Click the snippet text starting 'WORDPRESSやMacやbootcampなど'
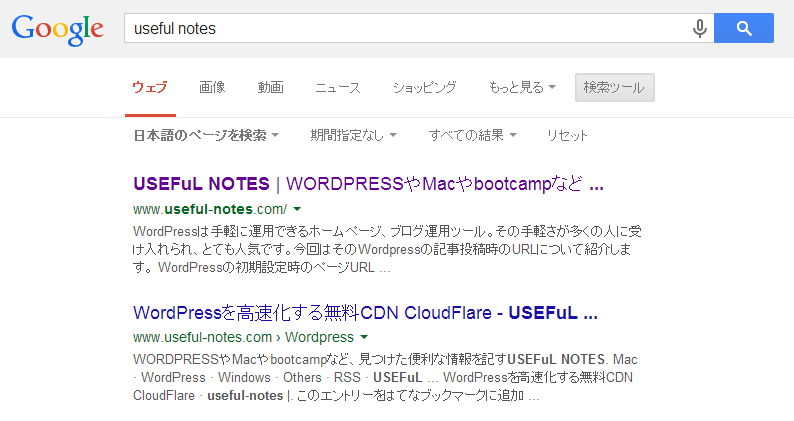Image resolution: width=794 pixels, height=421 pixels. 385,377
